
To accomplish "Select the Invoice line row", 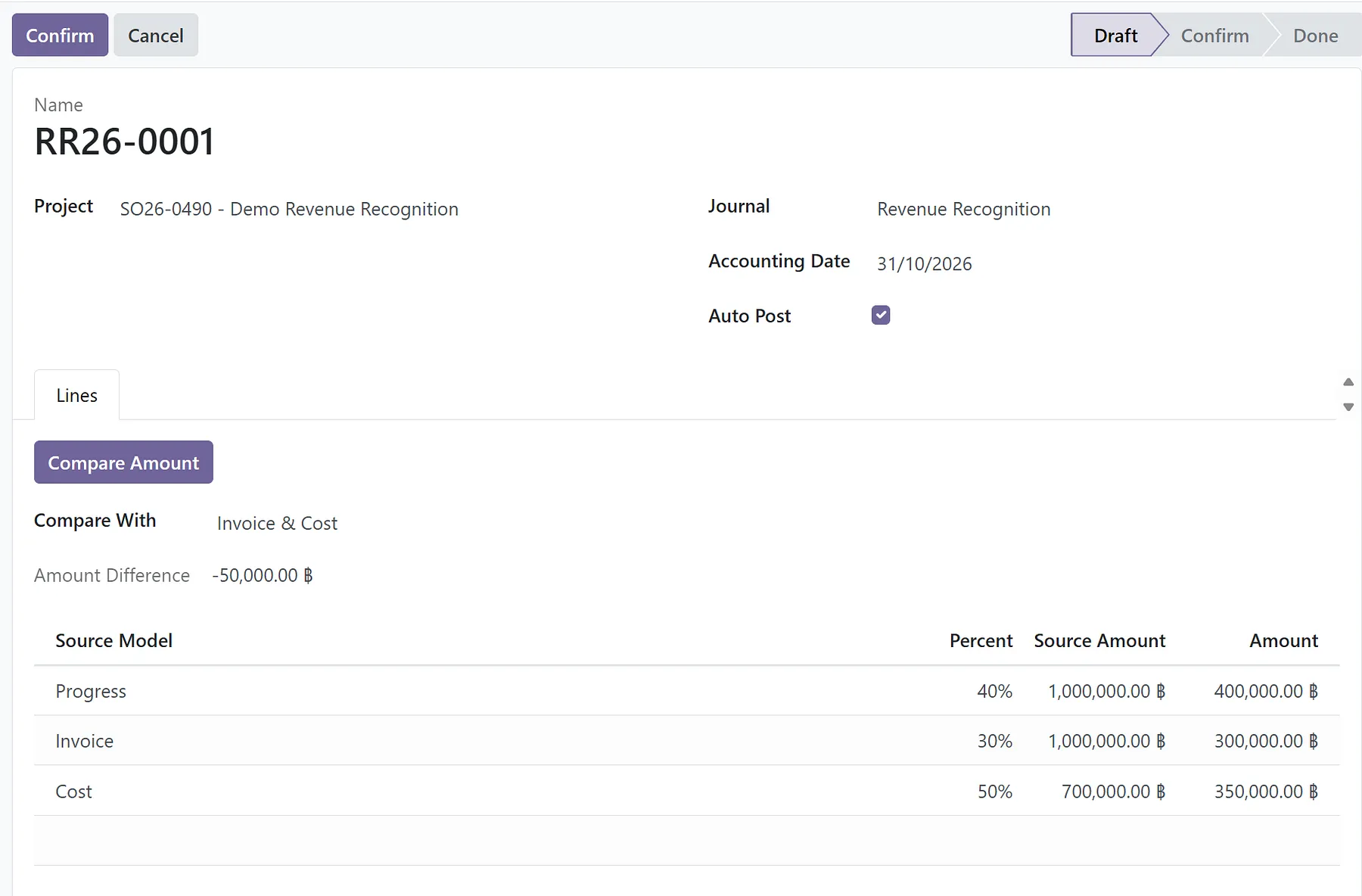I will (686, 741).
